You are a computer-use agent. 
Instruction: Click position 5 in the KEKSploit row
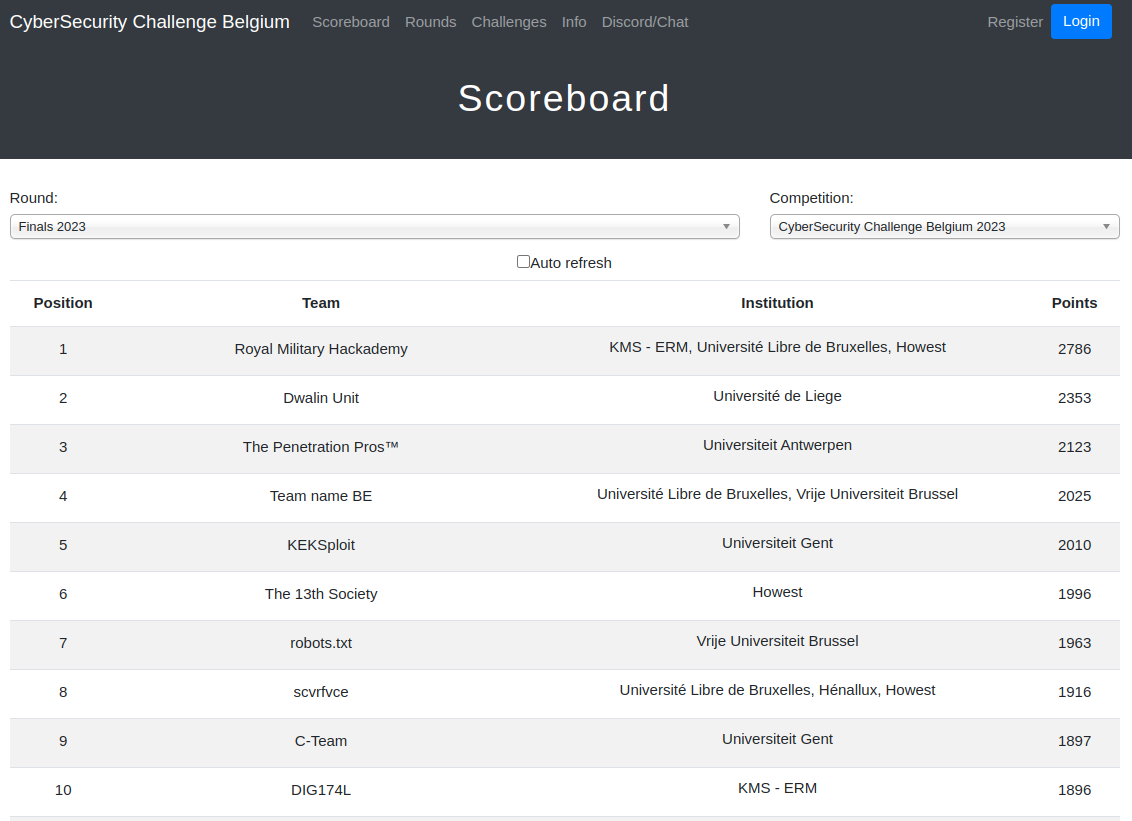pyautogui.click(x=63, y=545)
